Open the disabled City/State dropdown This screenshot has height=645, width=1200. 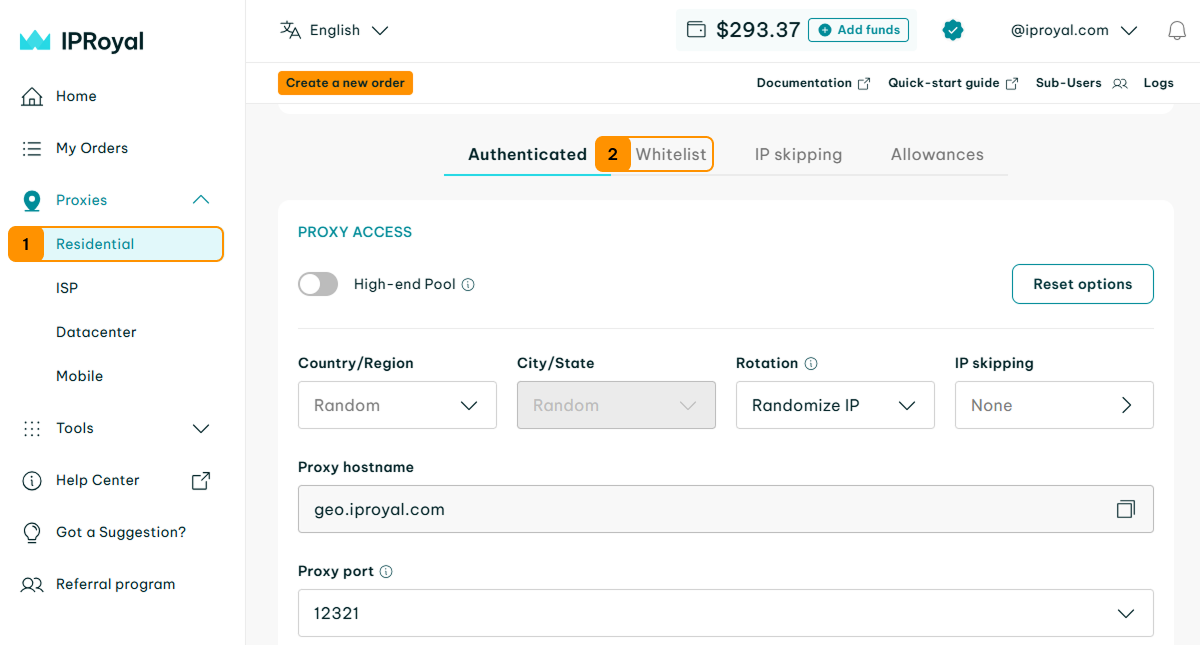(616, 405)
